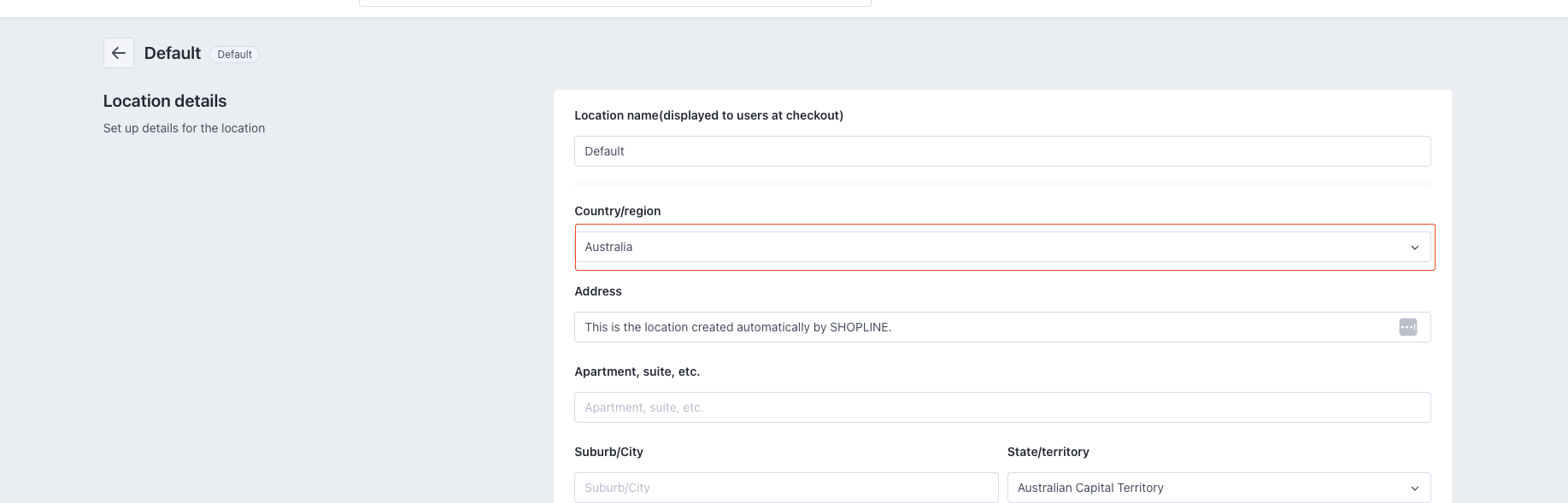
Task: Click the Suburb/City label
Action: pos(608,452)
